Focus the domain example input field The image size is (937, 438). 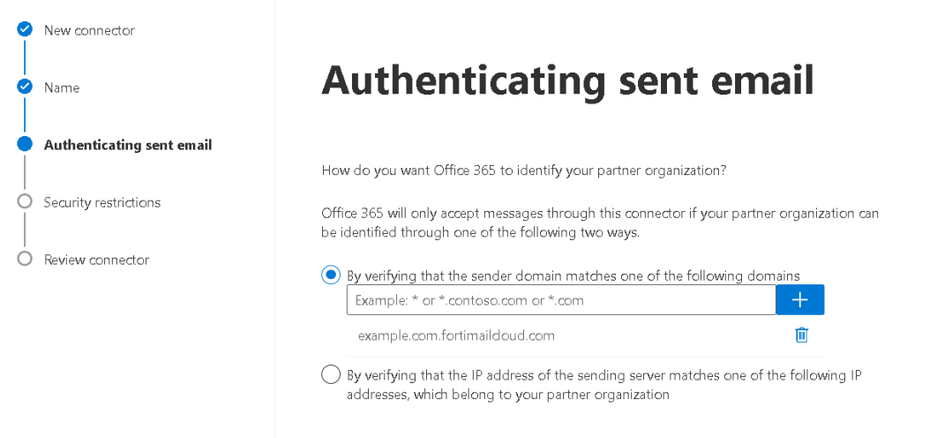[560, 300]
